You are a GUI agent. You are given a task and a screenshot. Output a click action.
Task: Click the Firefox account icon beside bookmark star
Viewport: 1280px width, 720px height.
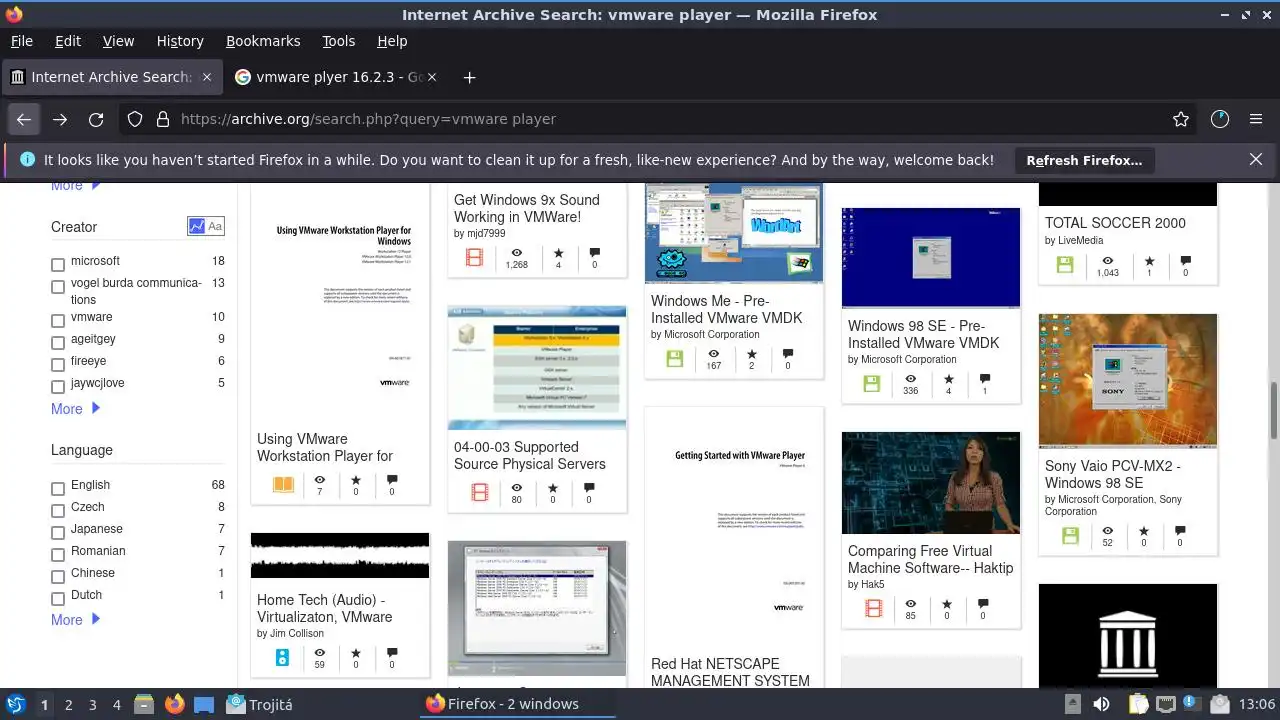(1220, 119)
